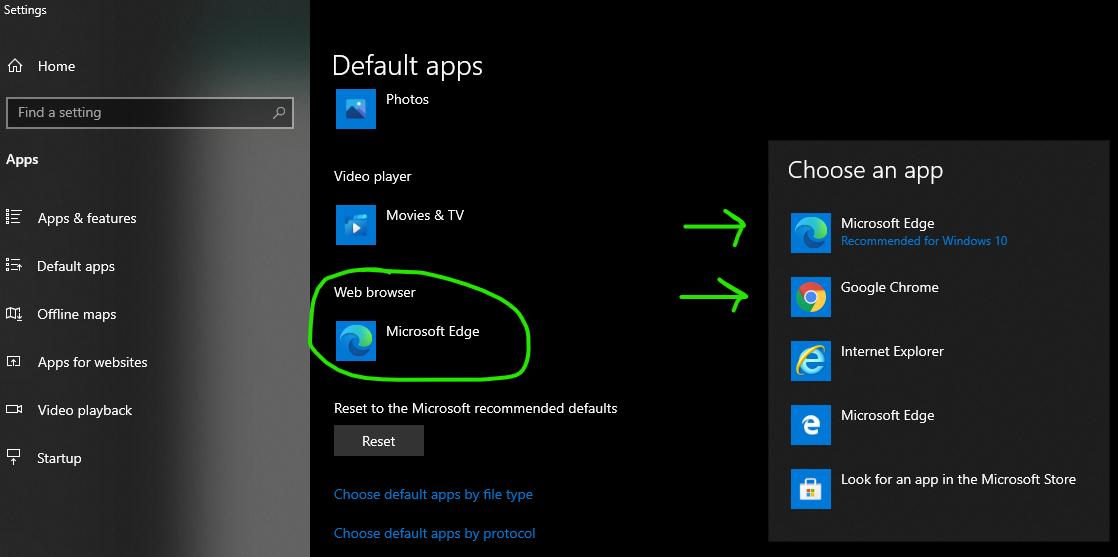The width and height of the screenshot is (1118, 557).
Task: Change the Microsoft Edge web browser default
Action: [x=409, y=341]
